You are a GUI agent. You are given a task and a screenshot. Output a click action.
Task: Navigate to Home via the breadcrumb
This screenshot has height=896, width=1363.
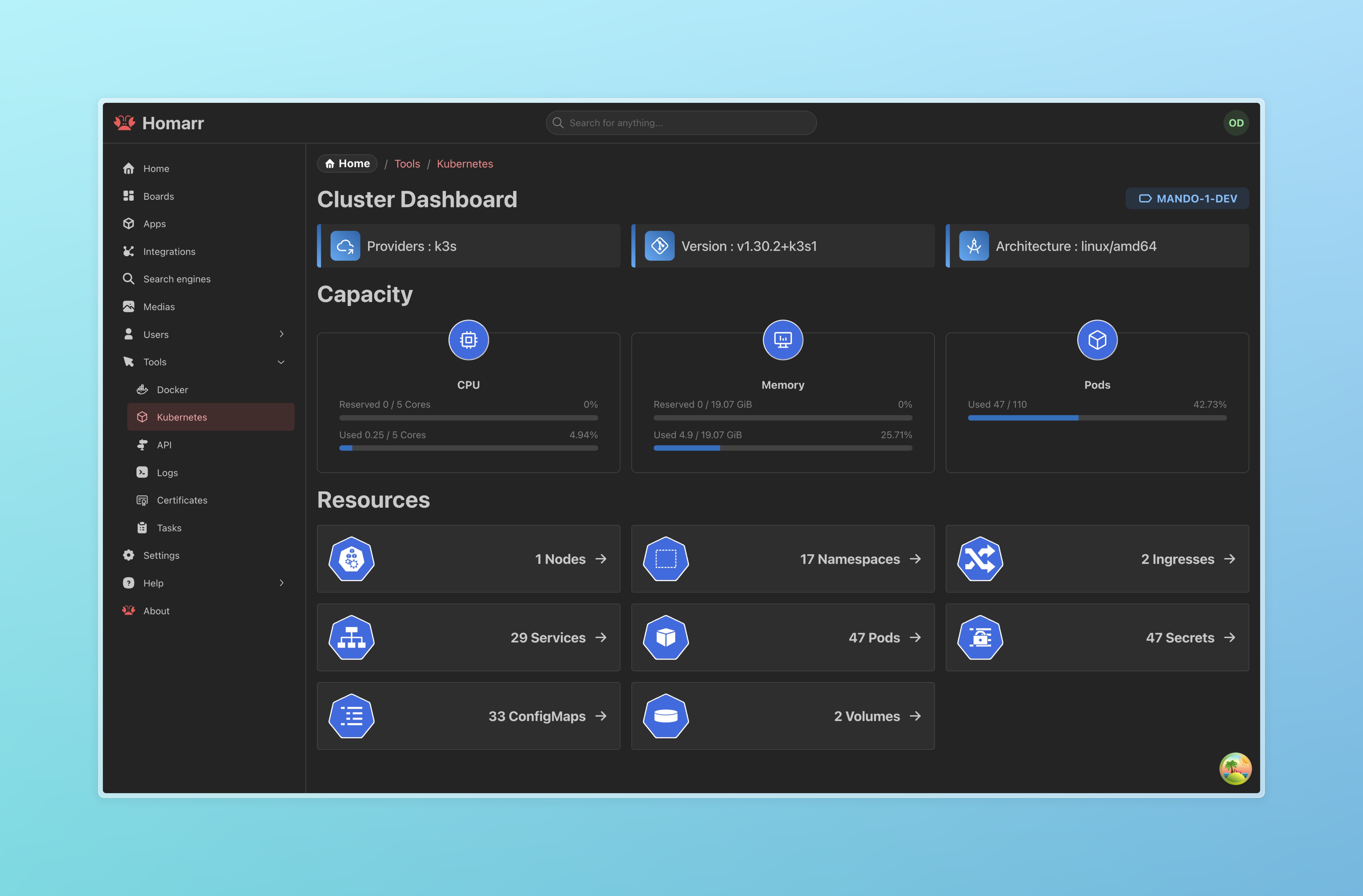pyautogui.click(x=347, y=163)
